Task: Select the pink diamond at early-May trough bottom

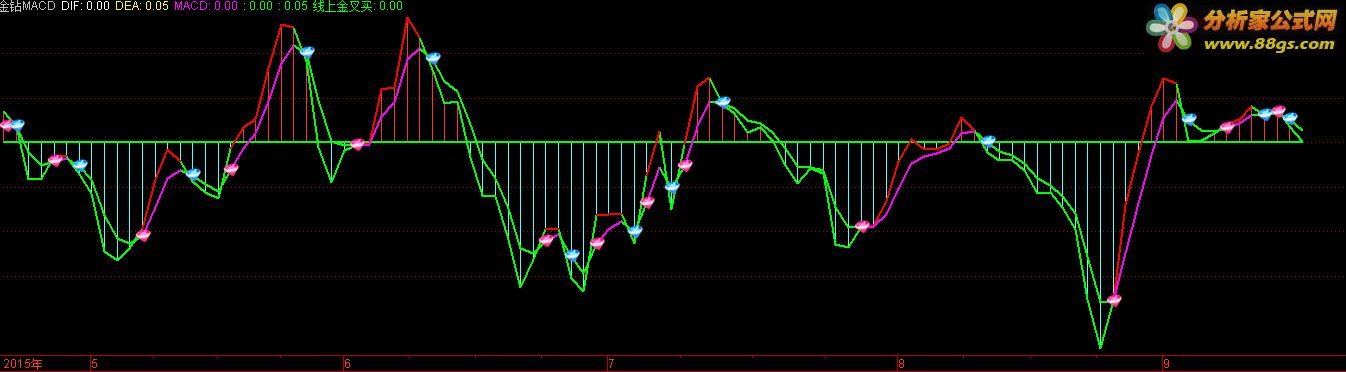Action: click(x=143, y=235)
